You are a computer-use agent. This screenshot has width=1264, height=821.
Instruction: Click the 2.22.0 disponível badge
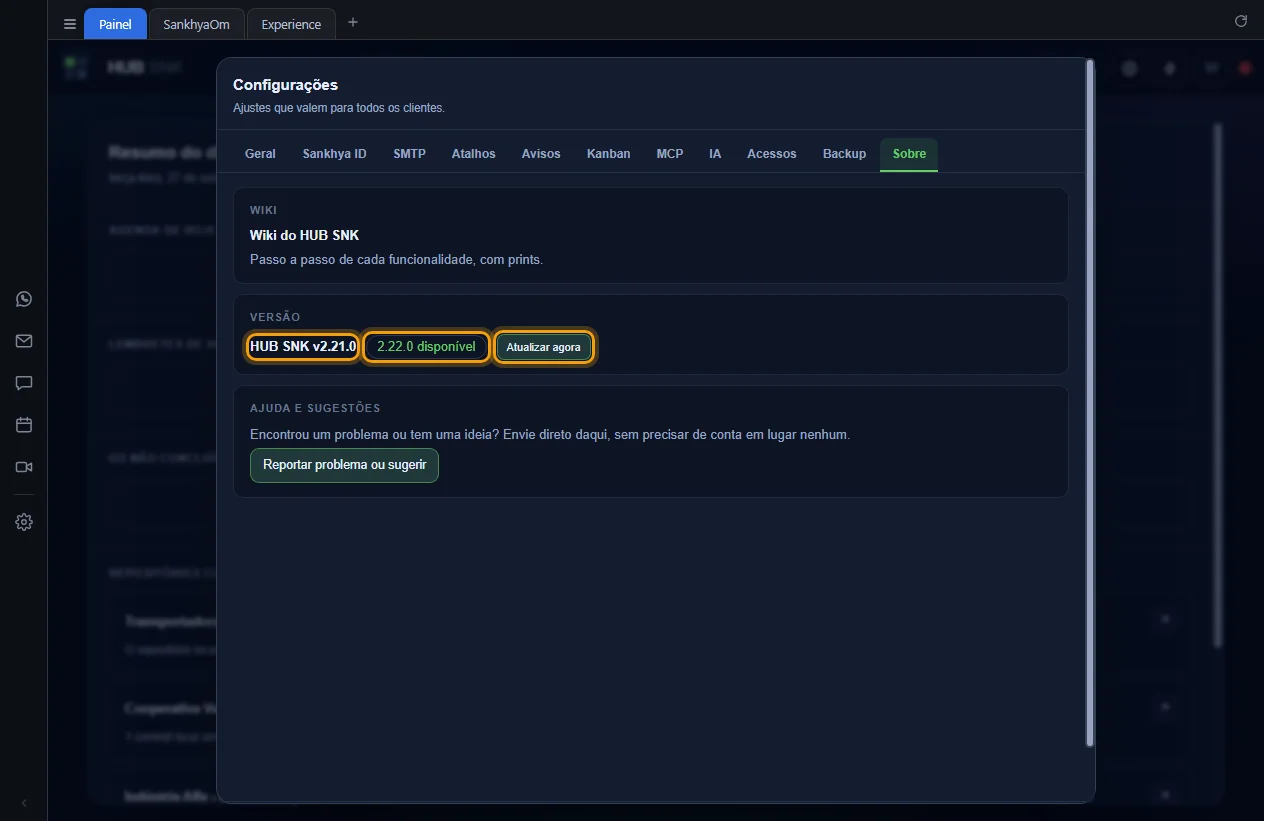pyautogui.click(x=426, y=347)
